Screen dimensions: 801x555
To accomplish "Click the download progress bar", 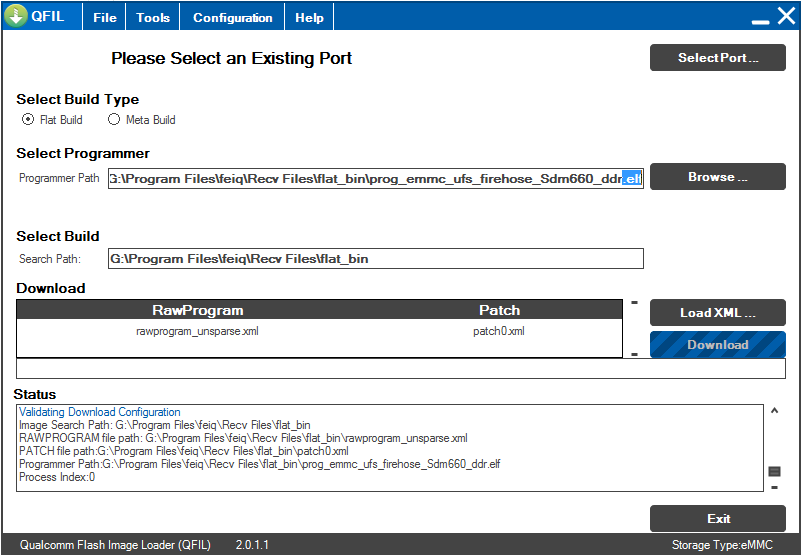I will 401,368.
